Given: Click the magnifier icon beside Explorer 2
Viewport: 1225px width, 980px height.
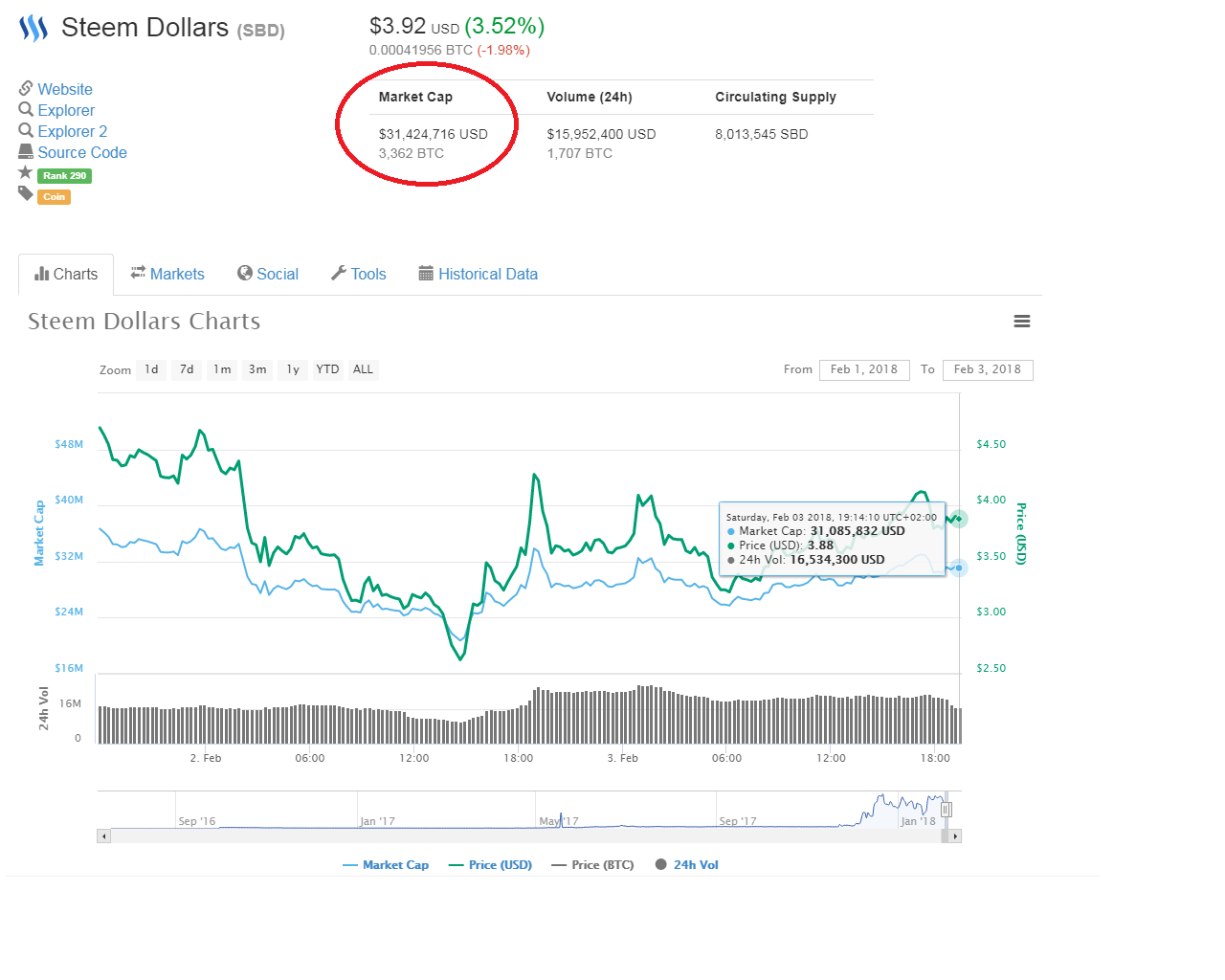Looking at the screenshot, I should point(26,130).
